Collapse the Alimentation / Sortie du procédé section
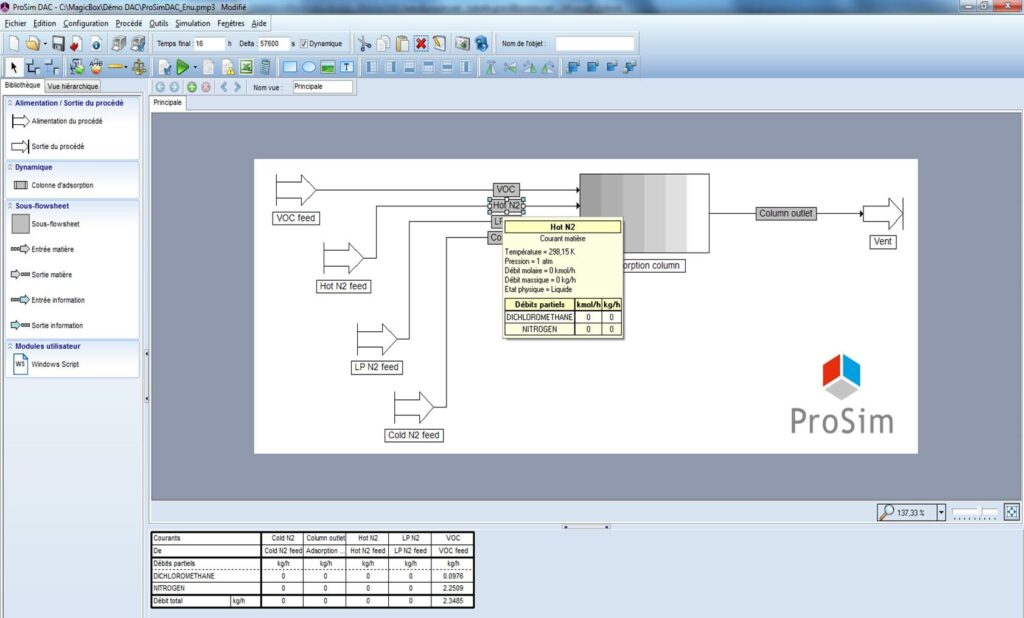The width and height of the screenshot is (1024, 618). point(10,103)
